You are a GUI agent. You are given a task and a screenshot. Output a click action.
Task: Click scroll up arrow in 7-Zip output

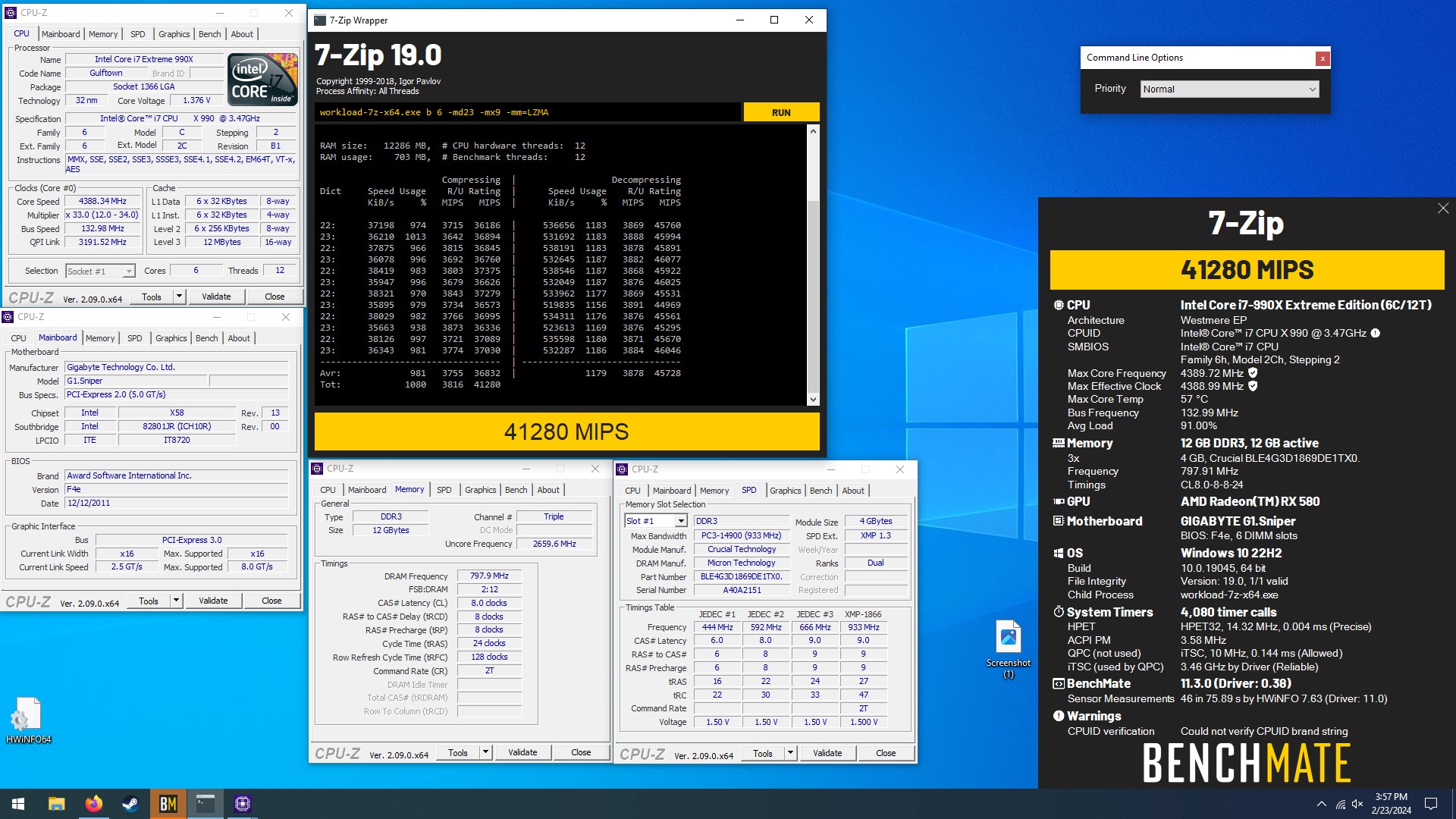tap(813, 131)
